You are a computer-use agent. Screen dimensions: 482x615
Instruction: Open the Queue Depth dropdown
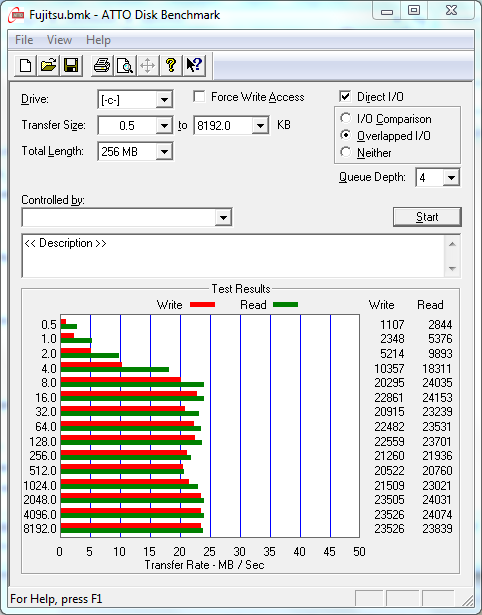click(x=451, y=178)
